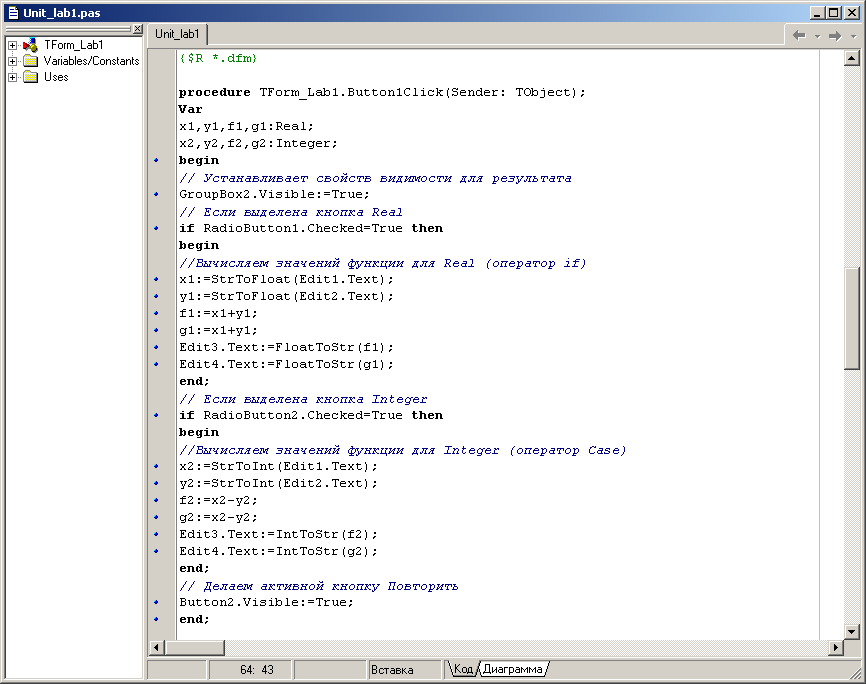This screenshot has width=866, height=684.
Task: Set breakpoint on g1:=x1+y1 line gutter dot
Action: pyautogui.click(x=156, y=330)
